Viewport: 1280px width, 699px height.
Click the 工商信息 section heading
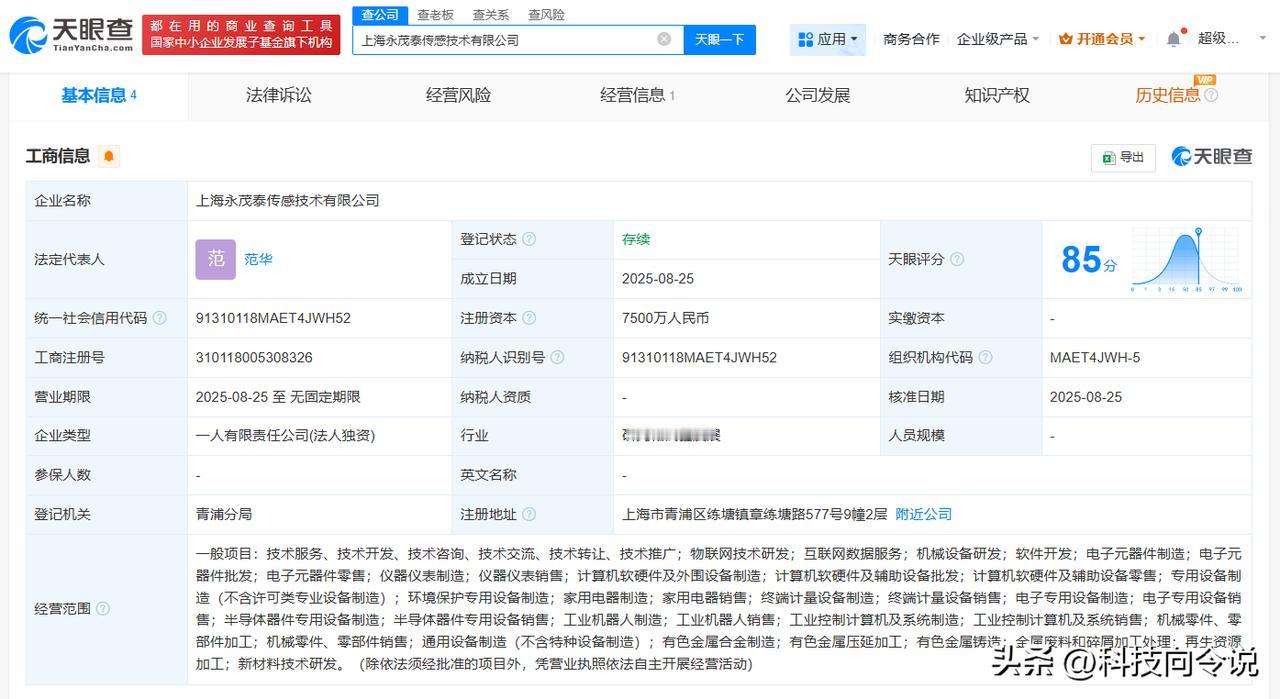58,156
